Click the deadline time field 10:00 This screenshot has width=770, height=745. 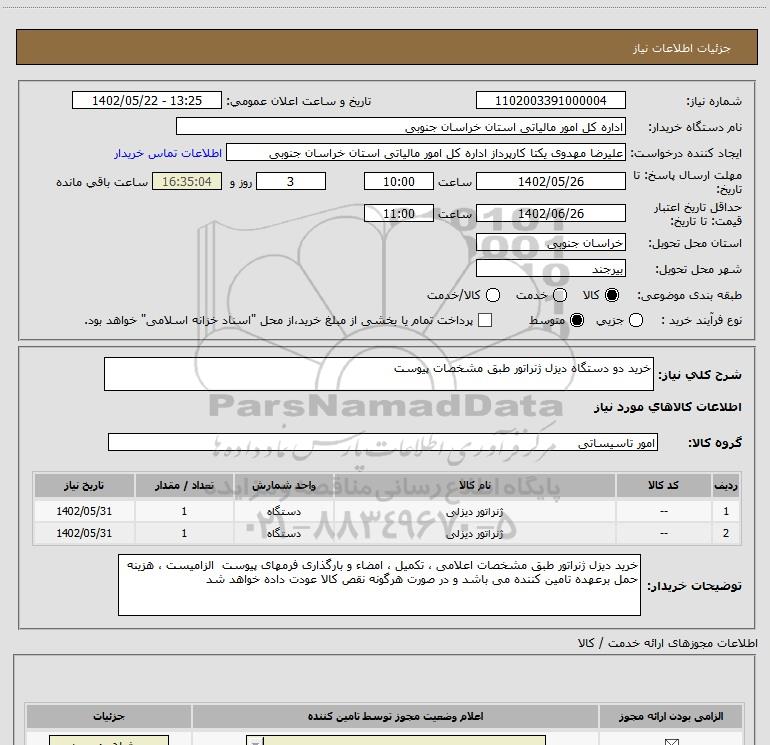399,181
